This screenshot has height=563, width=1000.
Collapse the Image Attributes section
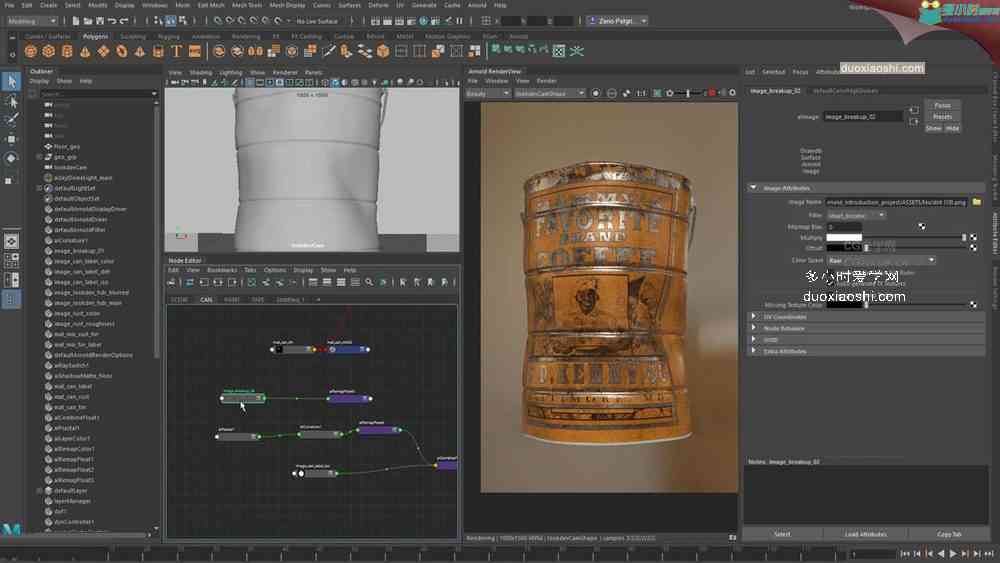pos(753,188)
